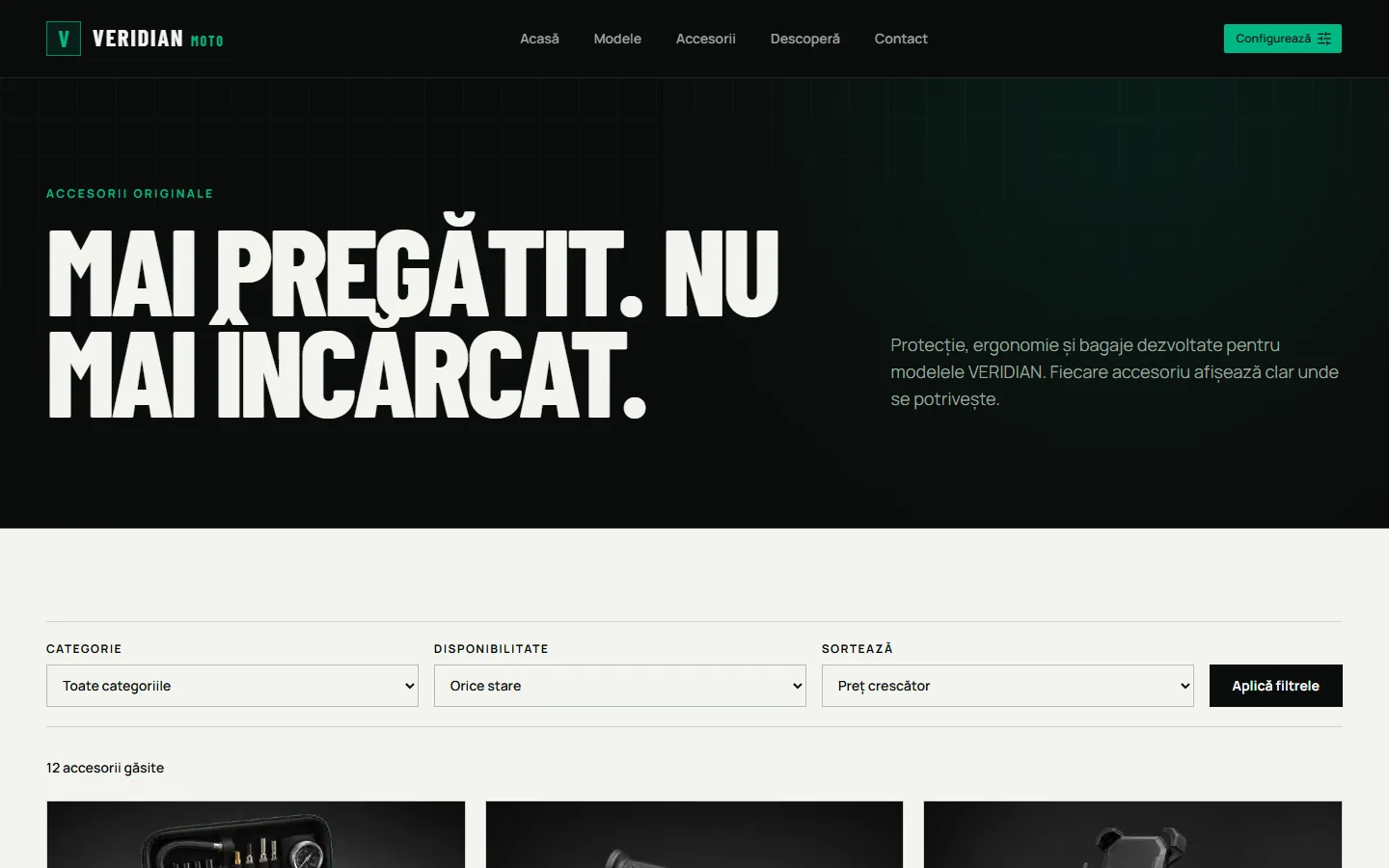Open the Categorie dropdown showing Toate categoriile
The width and height of the screenshot is (1389, 868).
coord(232,686)
